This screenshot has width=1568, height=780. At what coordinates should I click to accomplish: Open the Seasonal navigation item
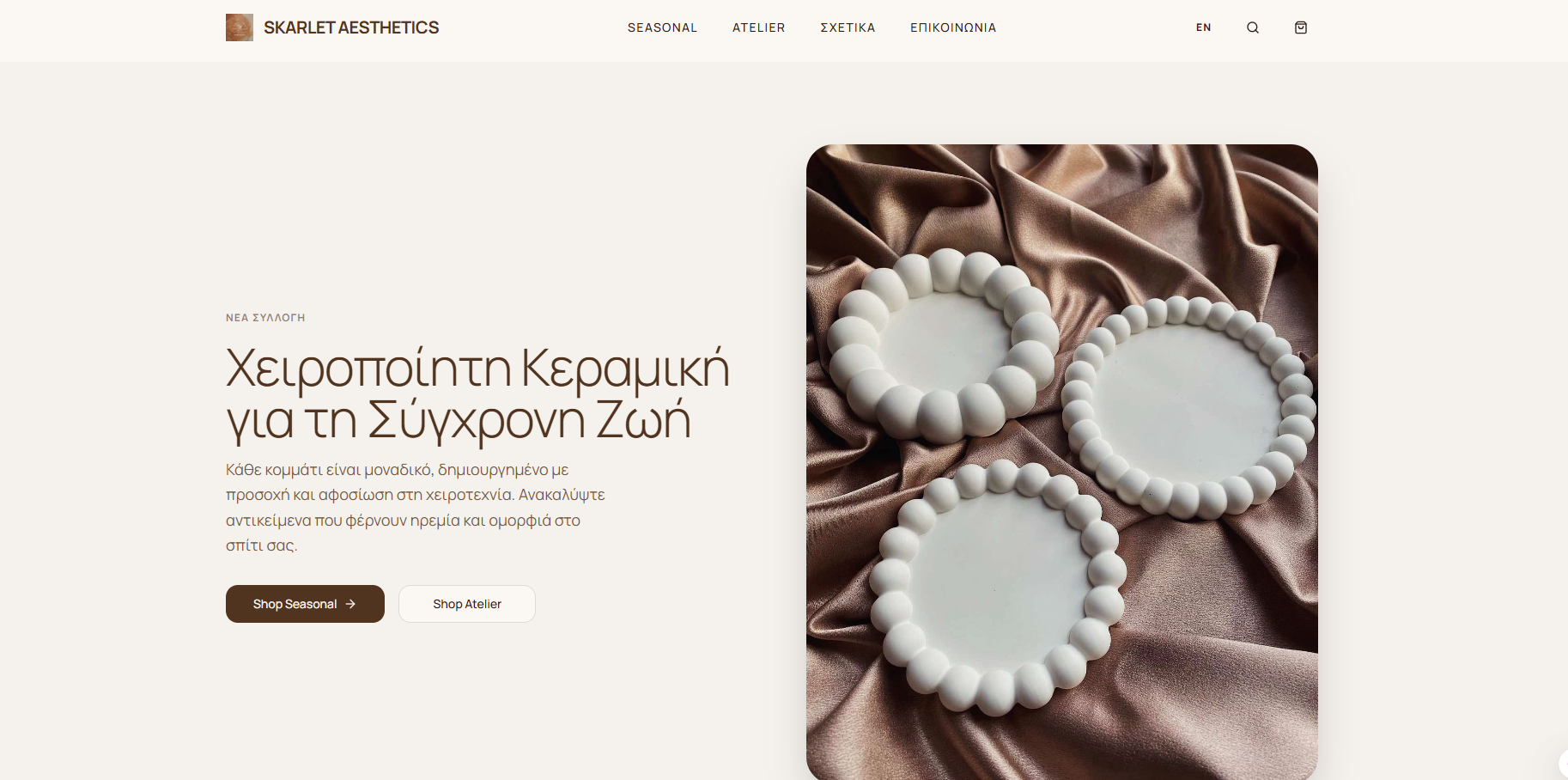662,27
